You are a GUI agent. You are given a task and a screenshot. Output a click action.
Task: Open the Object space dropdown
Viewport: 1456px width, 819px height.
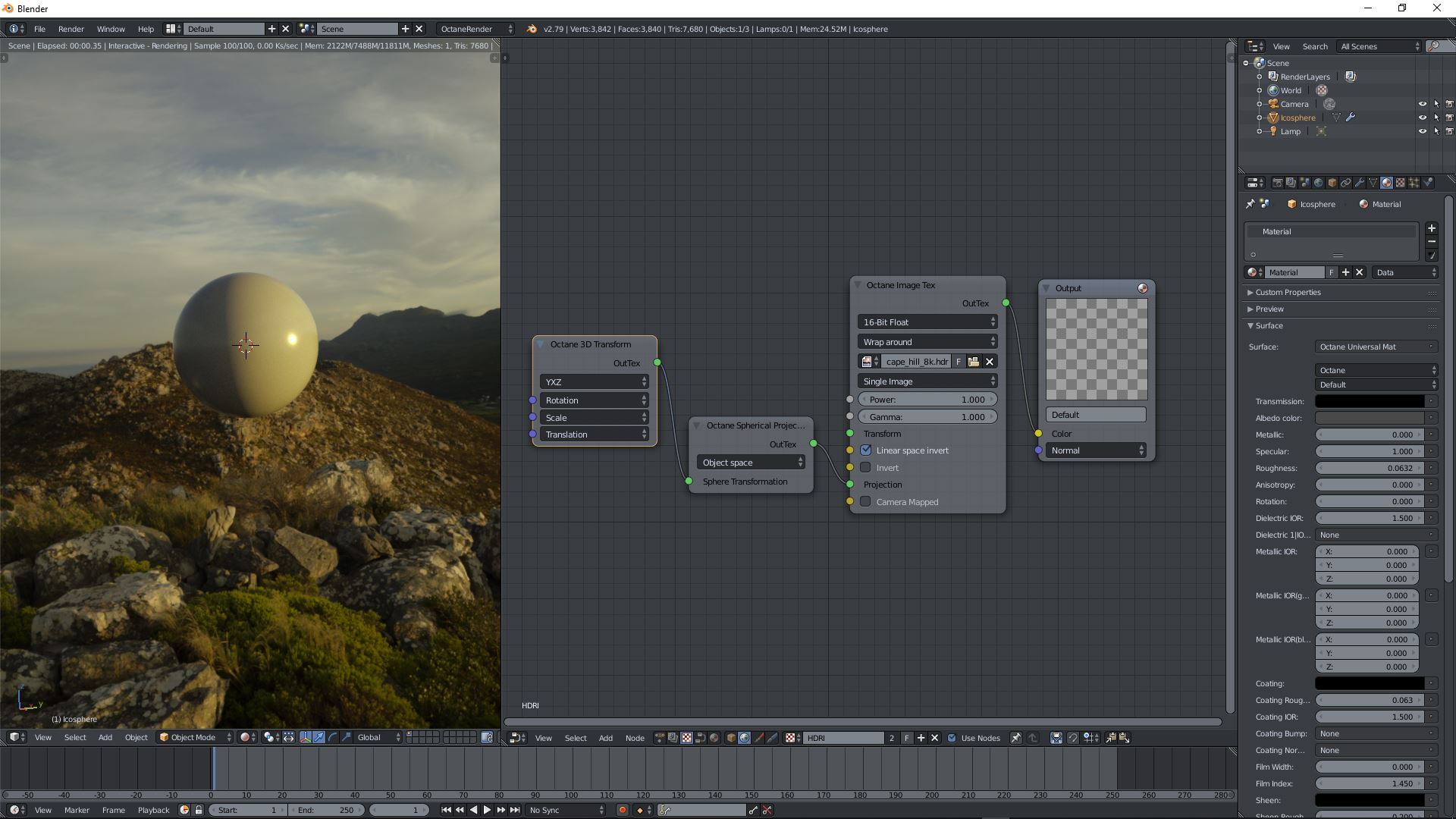tap(750, 463)
